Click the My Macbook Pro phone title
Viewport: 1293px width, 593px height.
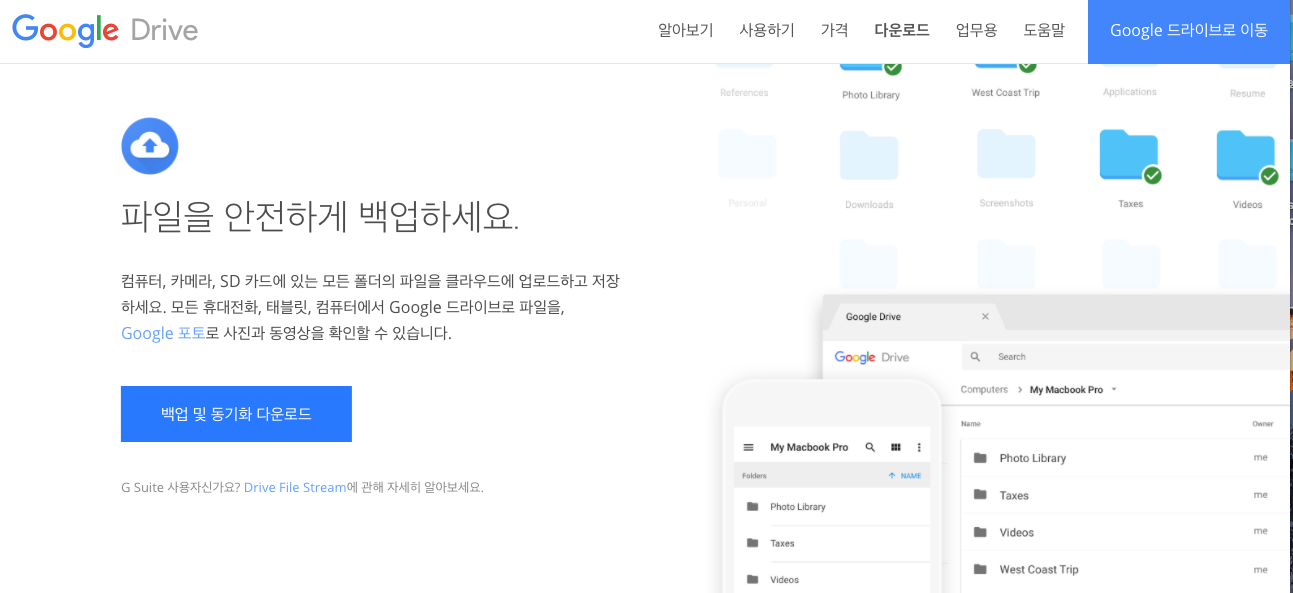pos(809,447)
